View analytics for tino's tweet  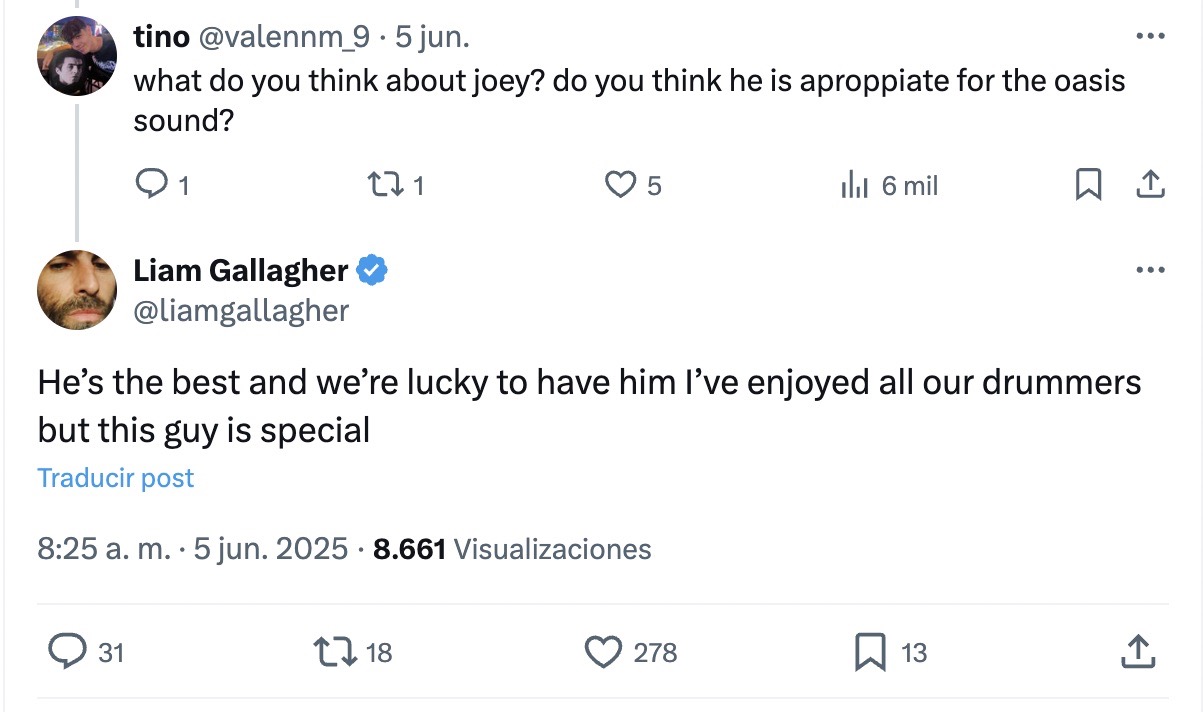(853, 184)
